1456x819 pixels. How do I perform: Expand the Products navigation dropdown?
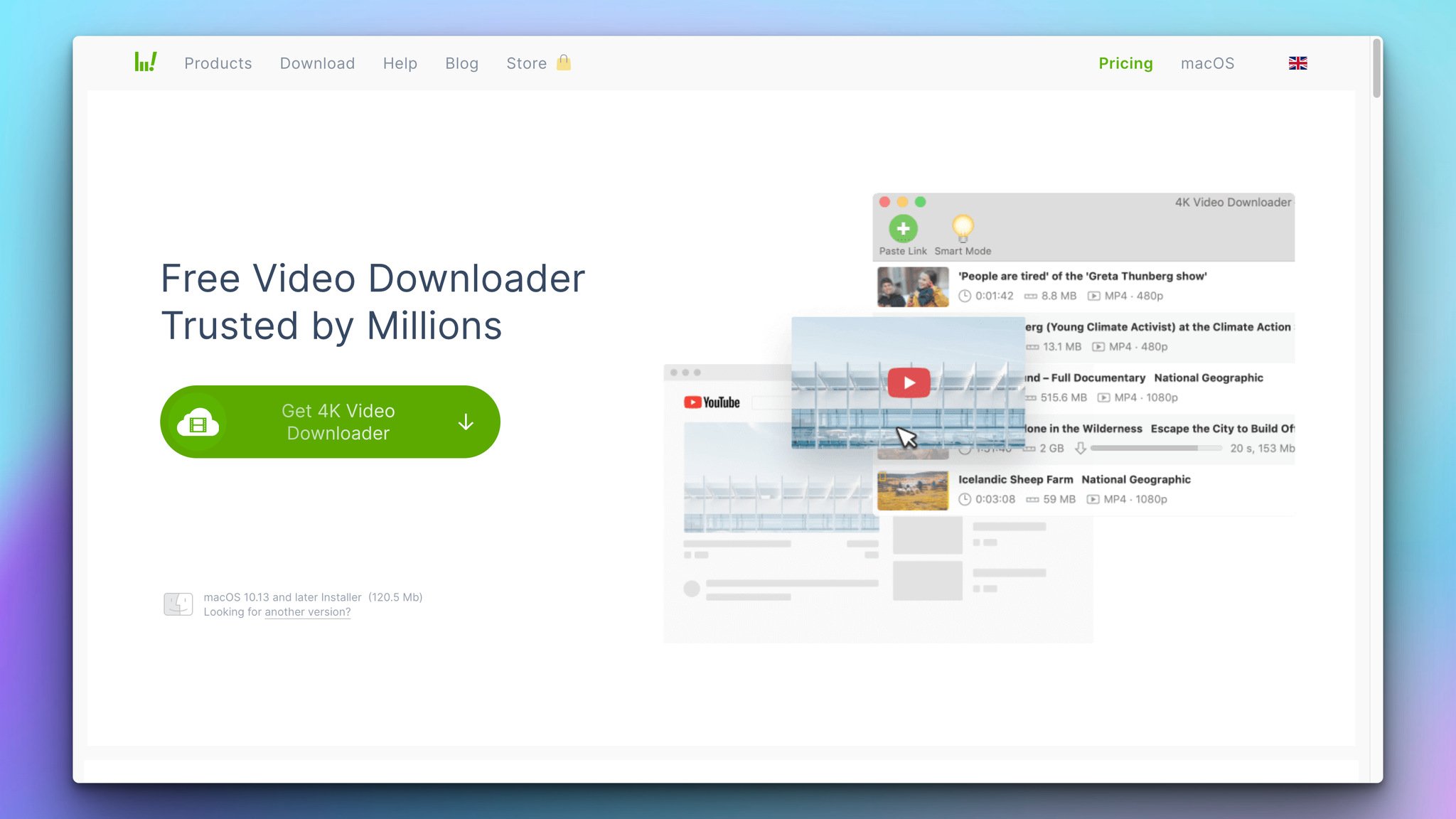click(x=218, y=63)
